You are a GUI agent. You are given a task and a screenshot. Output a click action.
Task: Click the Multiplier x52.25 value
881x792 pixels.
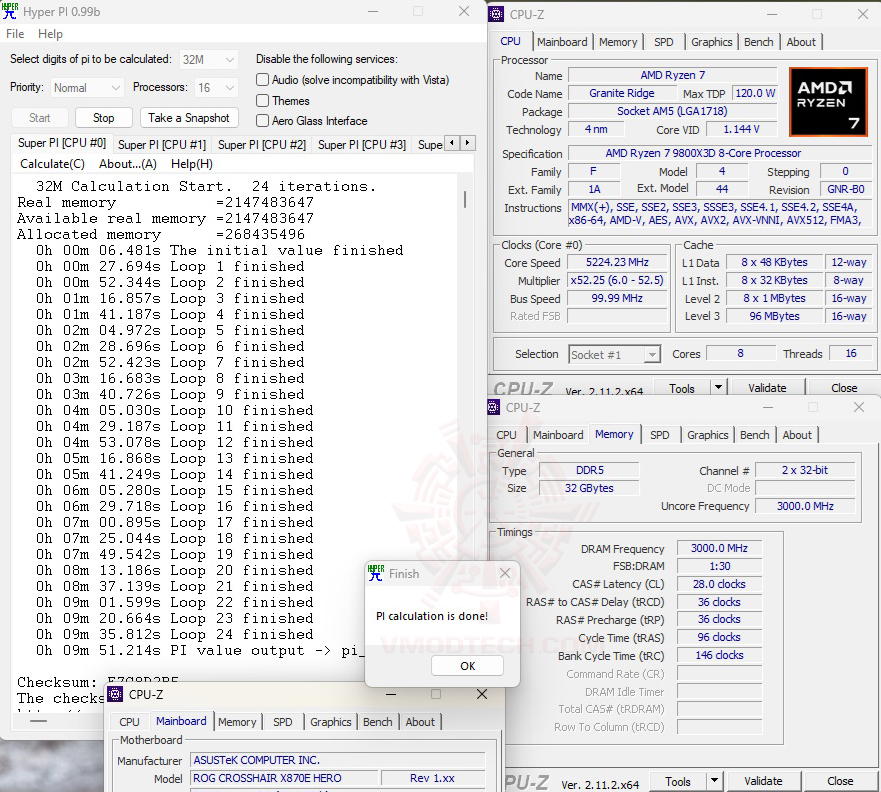(x=617, y=280)
